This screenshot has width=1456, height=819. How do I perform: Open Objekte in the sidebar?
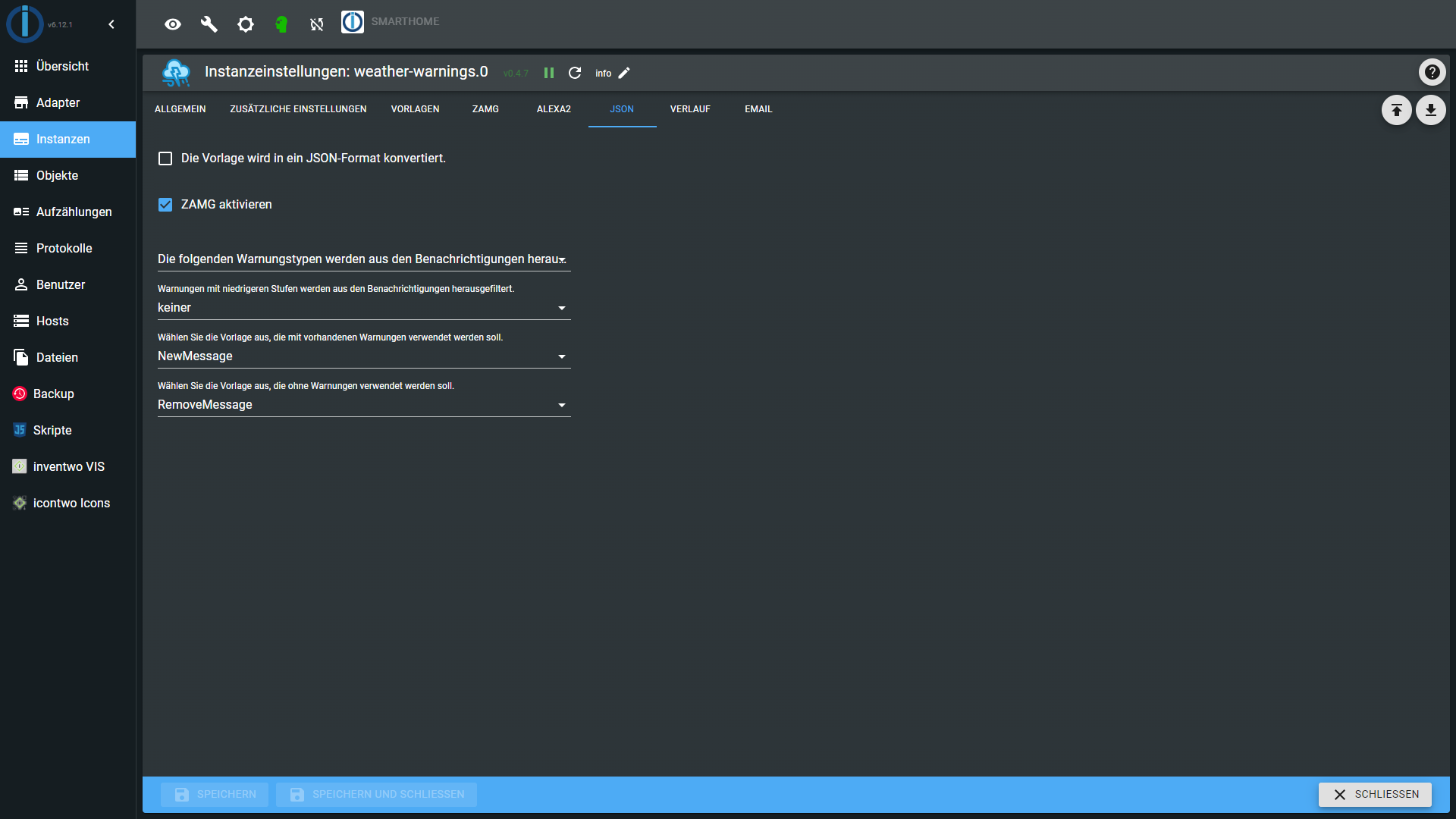(68, 175)
